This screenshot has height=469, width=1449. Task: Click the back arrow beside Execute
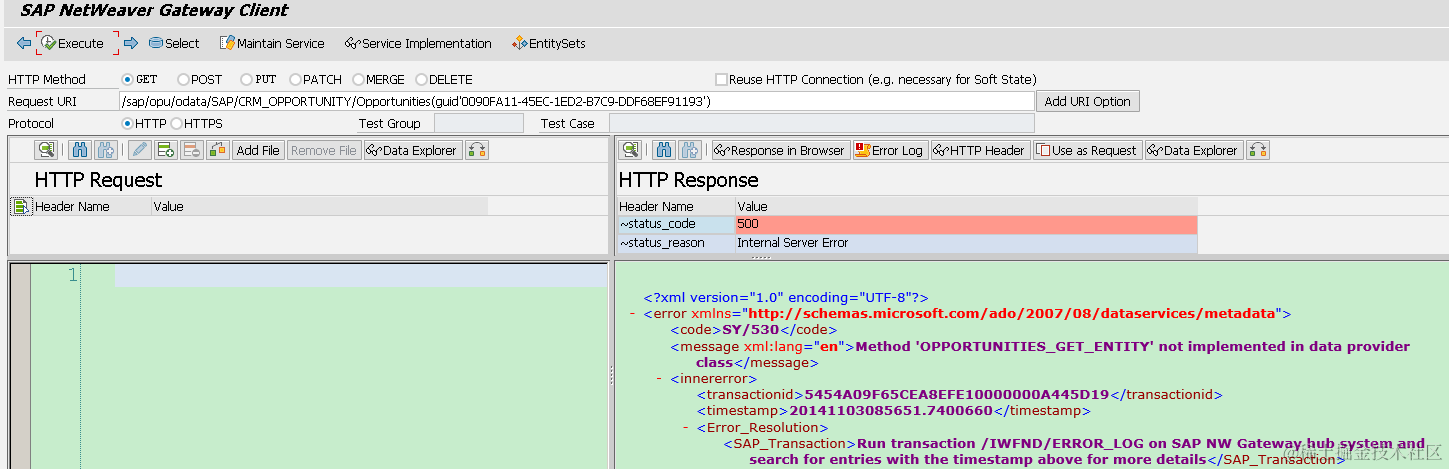coord(24,43)
